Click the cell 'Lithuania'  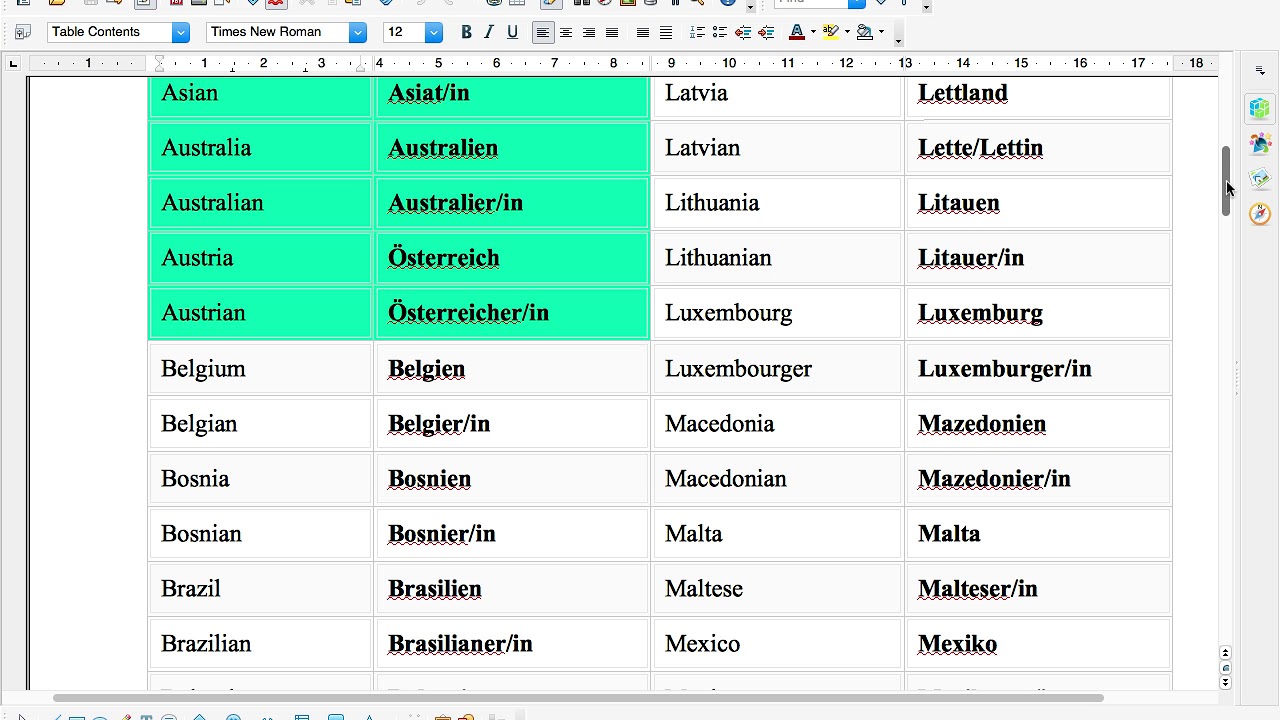click(777, 203)
